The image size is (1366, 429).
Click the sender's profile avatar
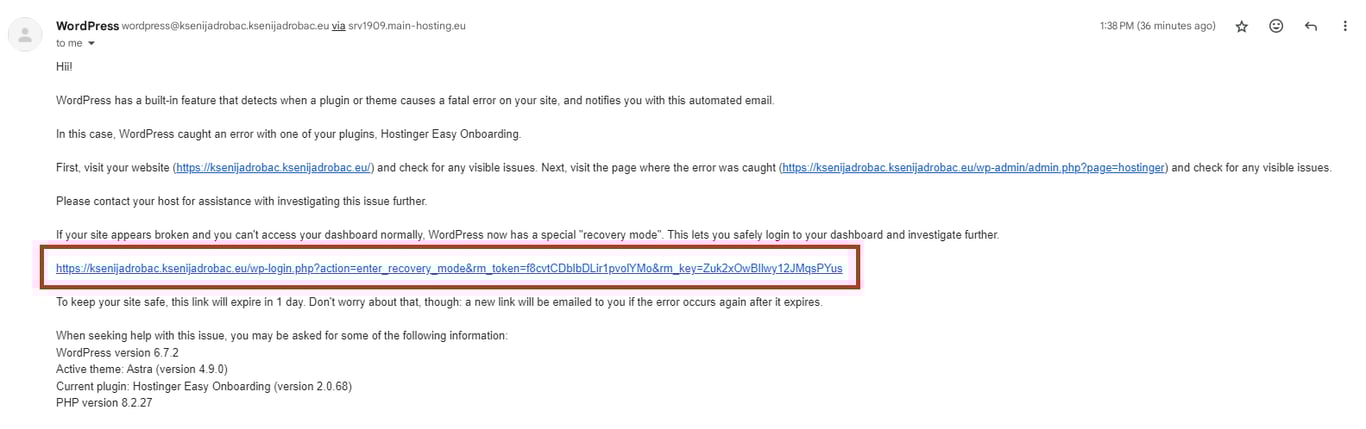(23, 34)
